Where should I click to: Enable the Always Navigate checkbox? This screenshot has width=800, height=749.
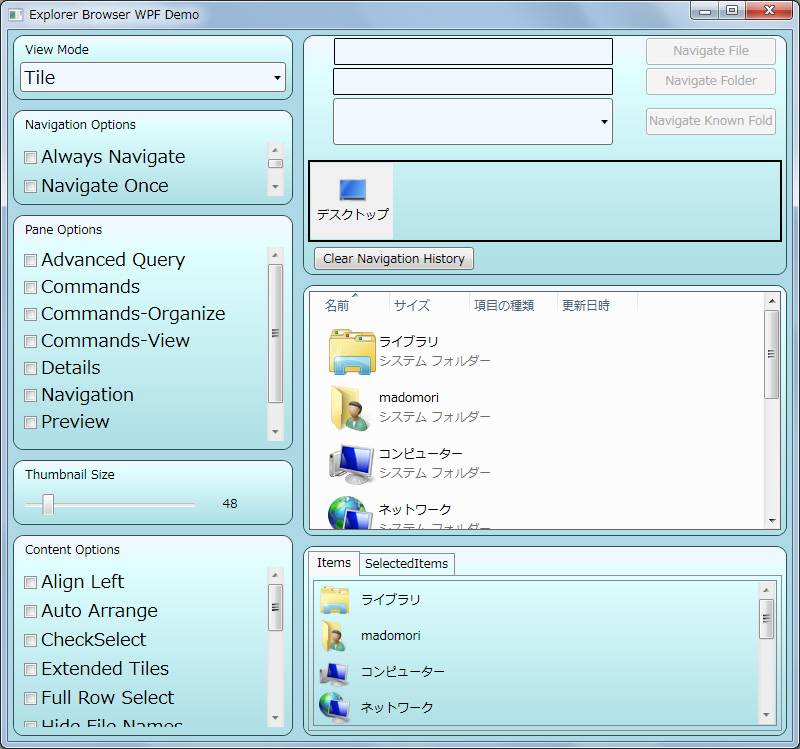(x=31, y=157)
